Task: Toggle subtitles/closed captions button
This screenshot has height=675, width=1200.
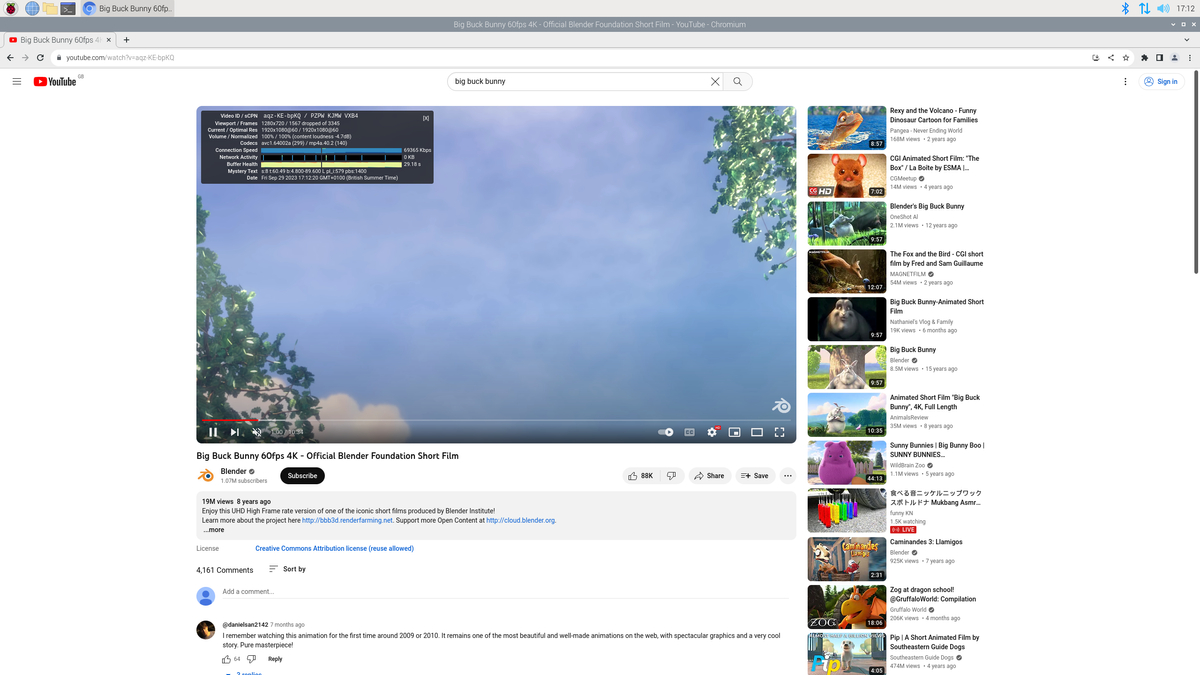Action: [689, 432]
